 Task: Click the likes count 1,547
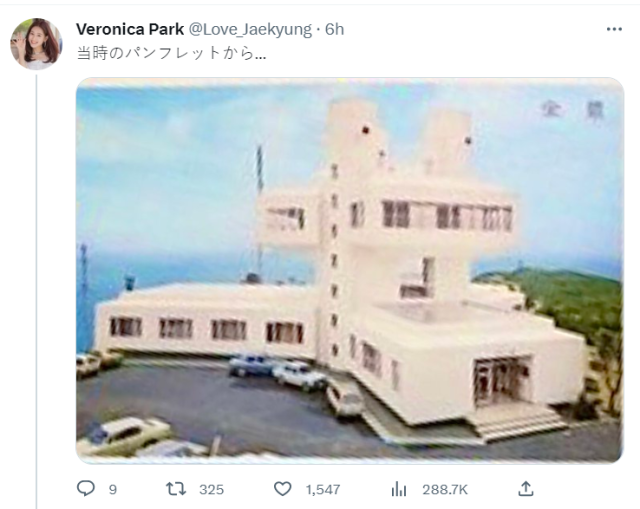323,489
